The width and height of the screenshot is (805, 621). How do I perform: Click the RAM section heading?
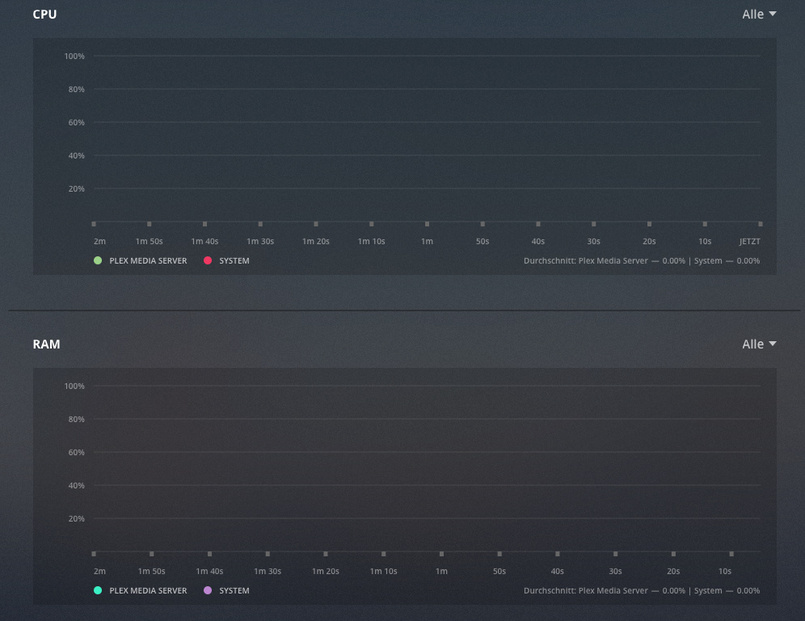pos(46,344)
